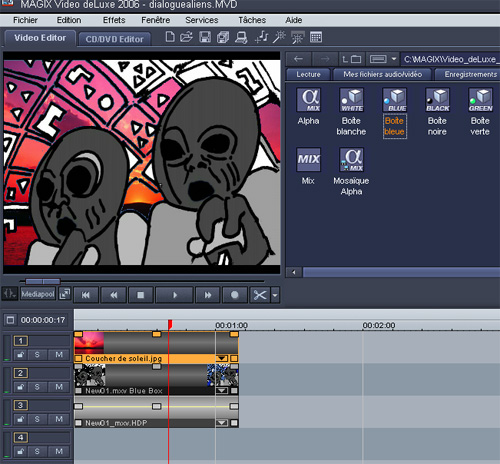Toggle the timeline view square icon
This screenshot has height=464, width=500.
click(10, 320)
